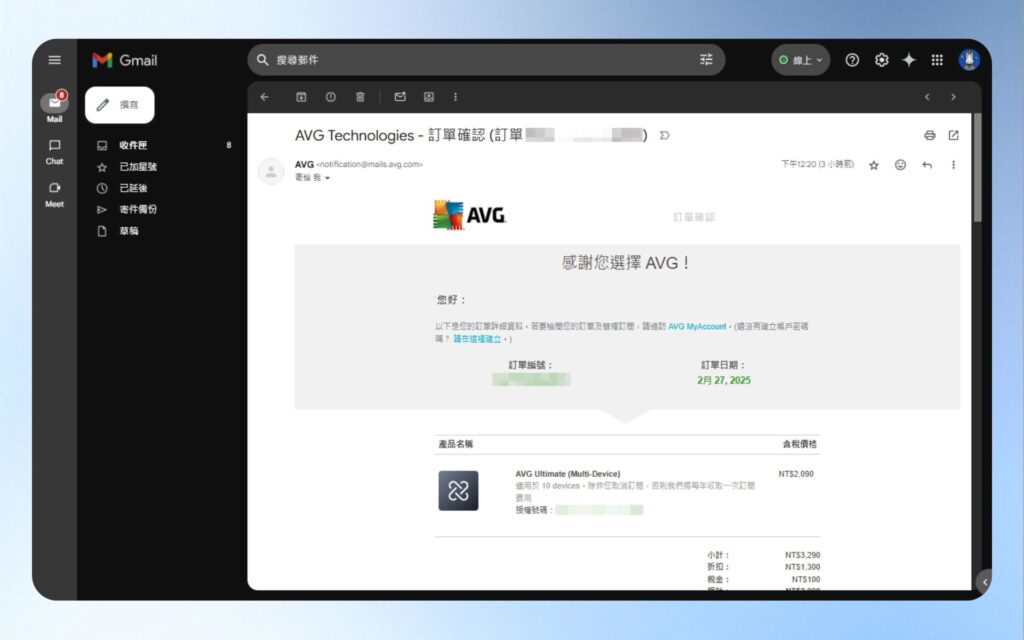
Task: Reply to the AVG email
Action: tap(927, 165)
